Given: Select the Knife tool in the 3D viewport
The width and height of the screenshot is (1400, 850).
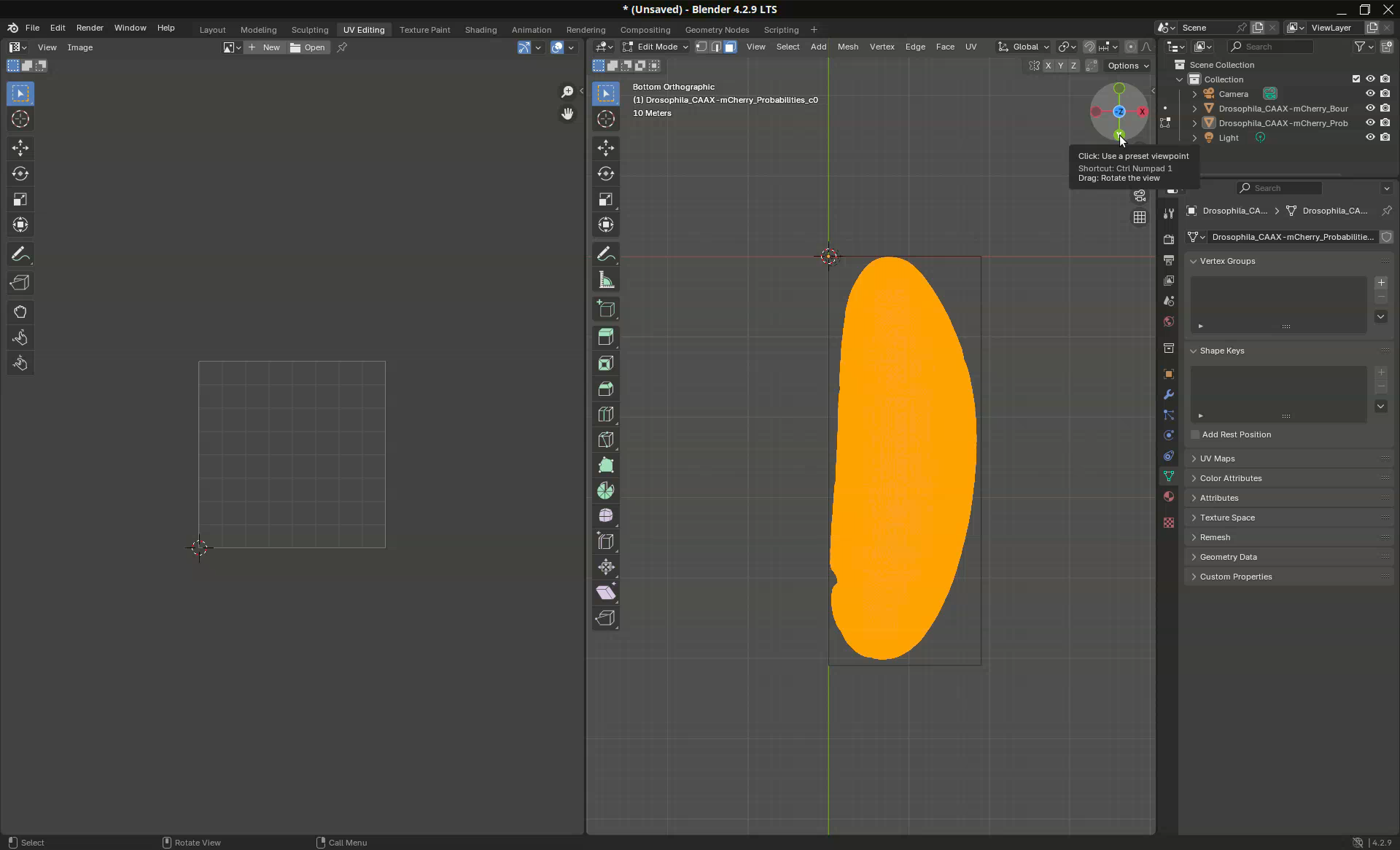Looking at the screenshot, I should click(x=605, y=440).
